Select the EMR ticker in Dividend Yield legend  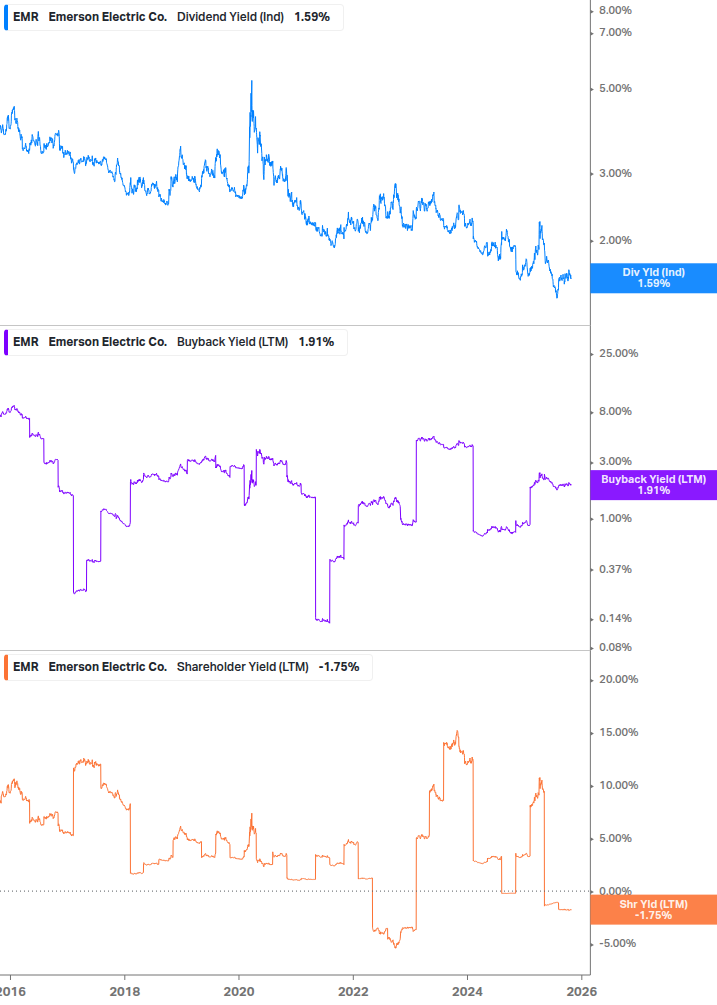click(x=26, y=17)
